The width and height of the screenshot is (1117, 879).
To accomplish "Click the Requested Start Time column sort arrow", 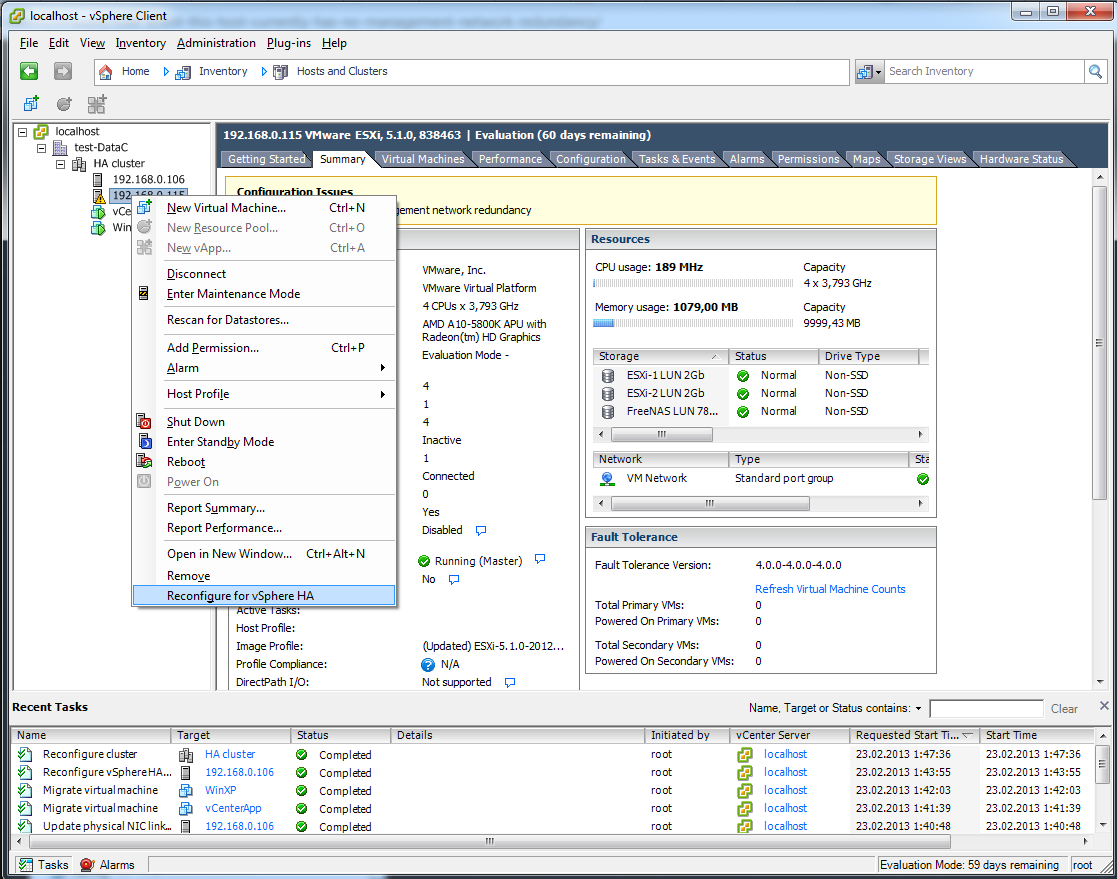I will tap(967, 735).
